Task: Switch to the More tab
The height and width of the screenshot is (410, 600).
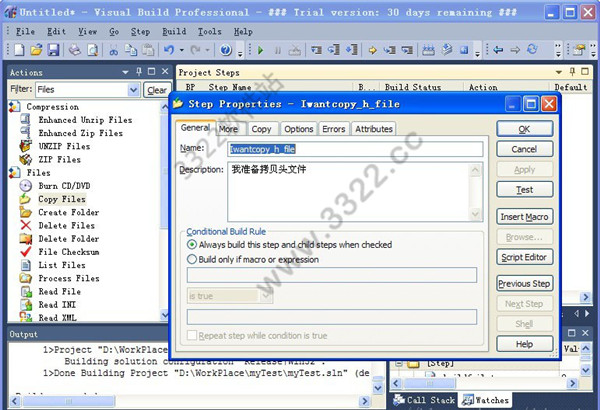Action: pos(228,129)
